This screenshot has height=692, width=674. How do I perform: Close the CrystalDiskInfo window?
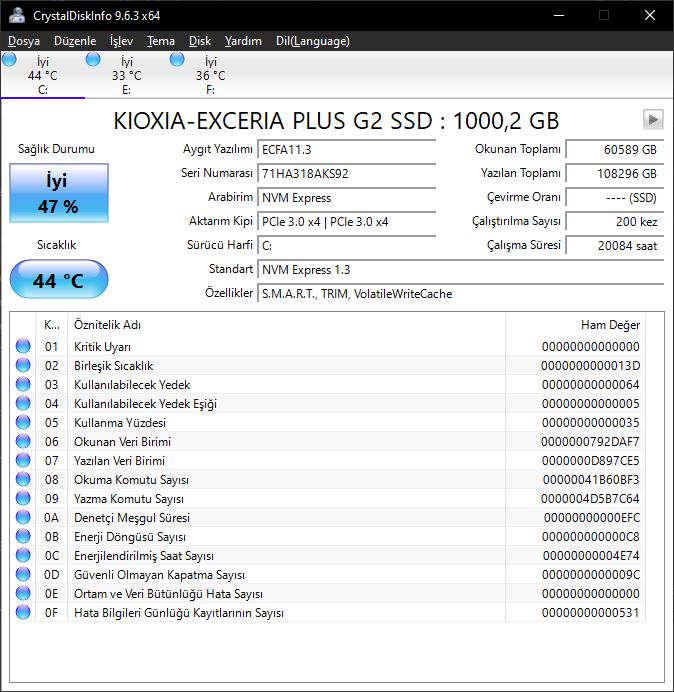tap(650, 15)
